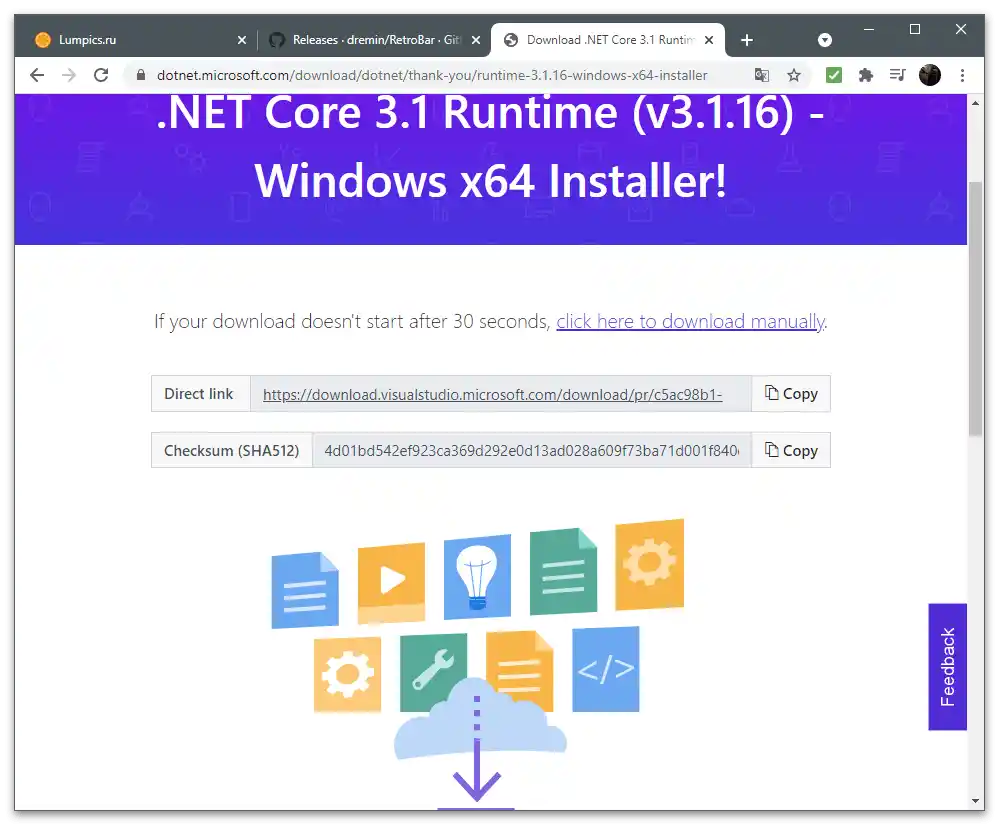Close the Lumpics.ru tab
The width and height of the screenshot is (999, 825).
click(x=241, y=39)
